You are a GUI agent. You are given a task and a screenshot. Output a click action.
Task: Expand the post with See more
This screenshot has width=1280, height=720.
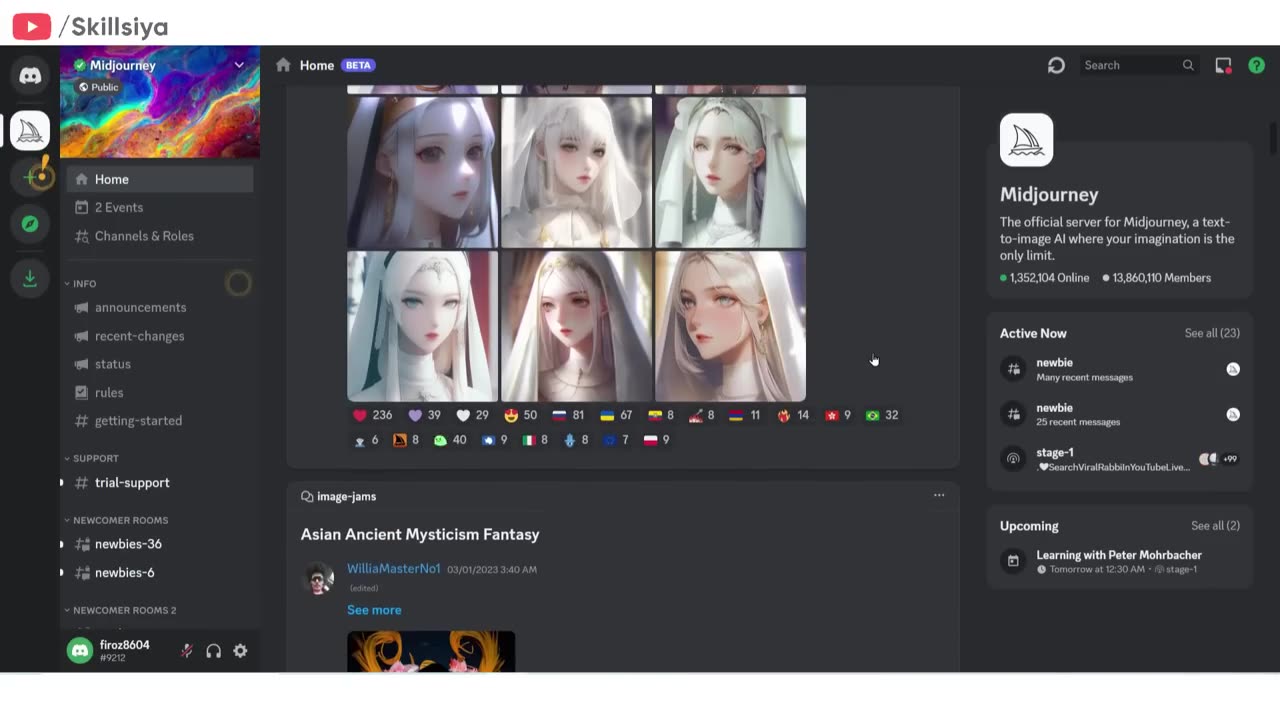[374, 610]
